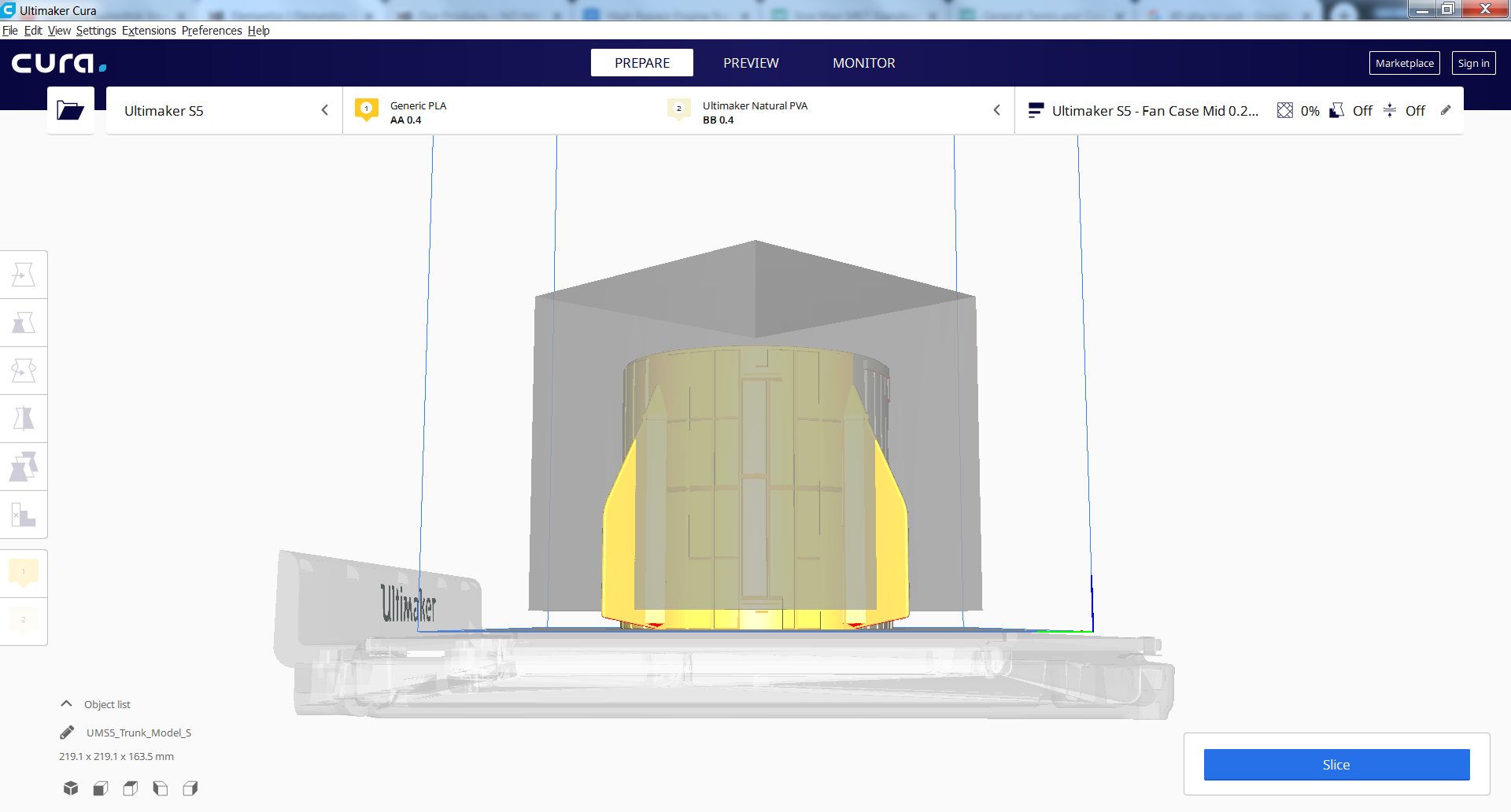This screenshot has width=1511, height=812.
Task: Select the Mirror tool
Action: (x=24, y=419)
